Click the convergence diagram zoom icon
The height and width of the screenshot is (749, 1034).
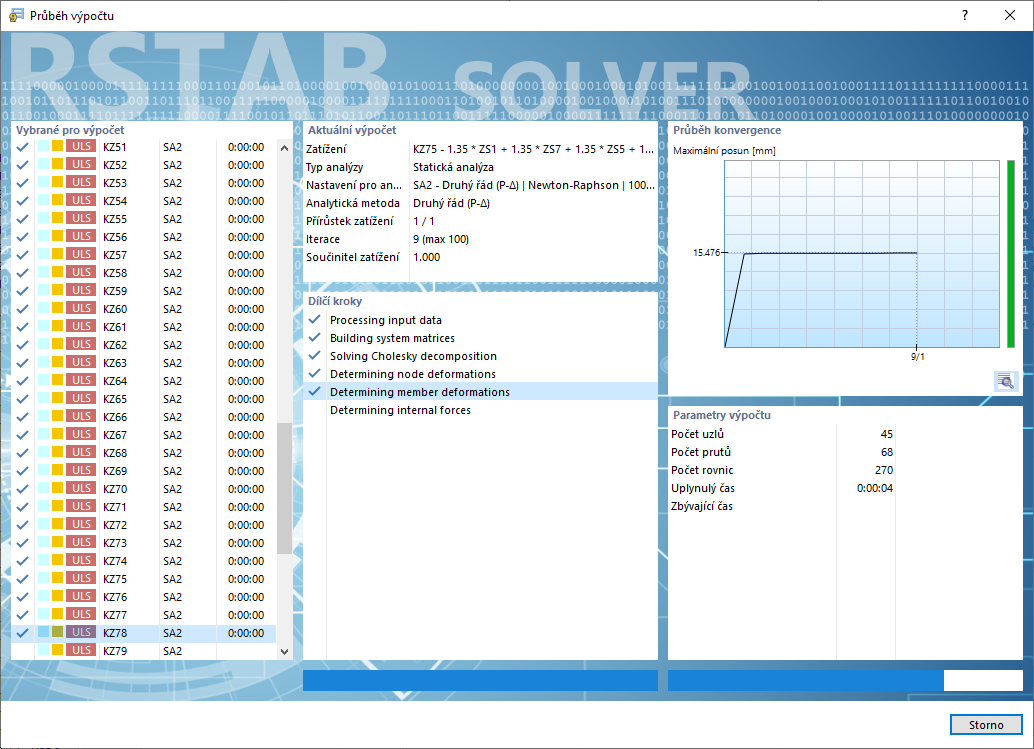1005,381
